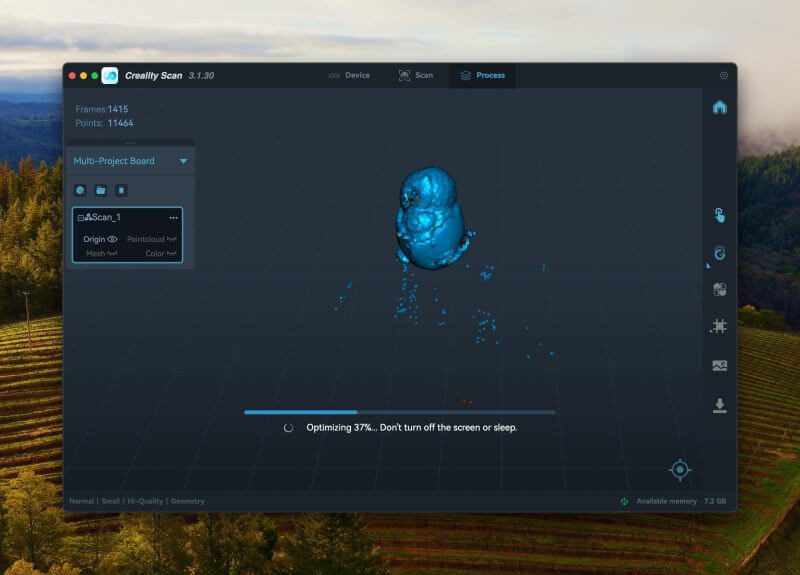Click the Small size status text
Image resolution: width=800 pixels, height=575 pixels.
pos(111,501)
